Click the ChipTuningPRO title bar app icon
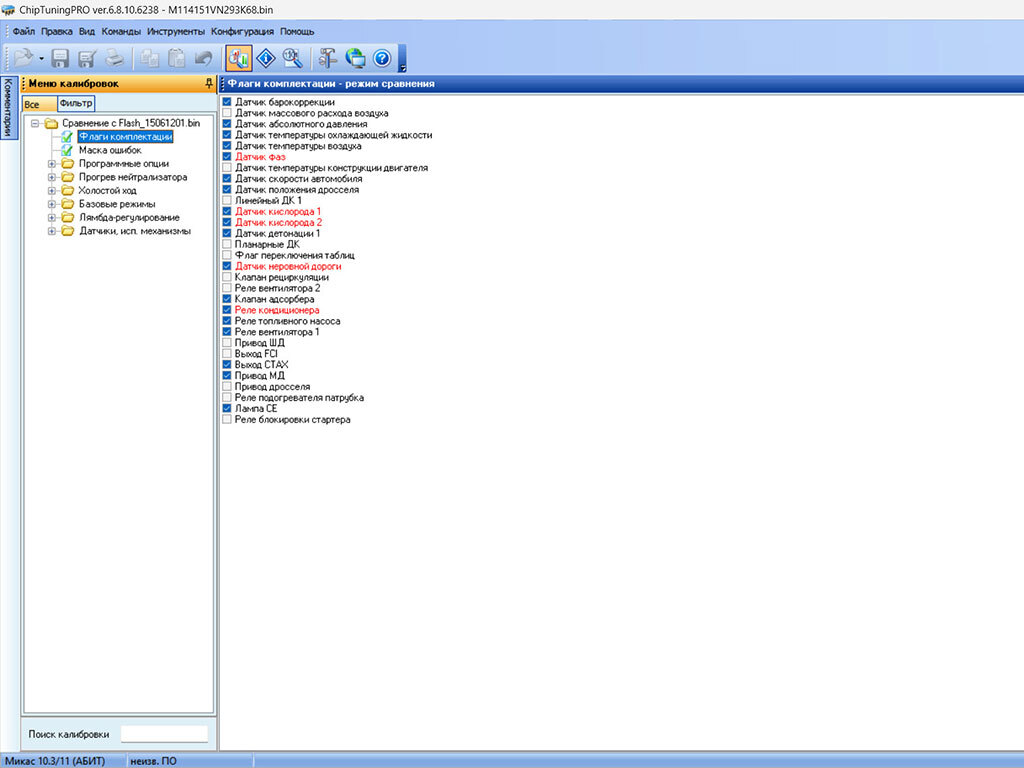 coord(8,10)
